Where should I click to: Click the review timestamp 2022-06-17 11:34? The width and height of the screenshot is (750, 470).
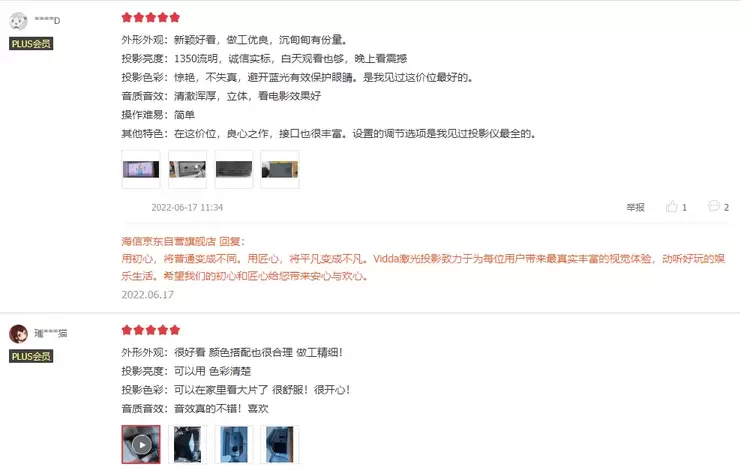pyautogui.click(x=187, y=208)
